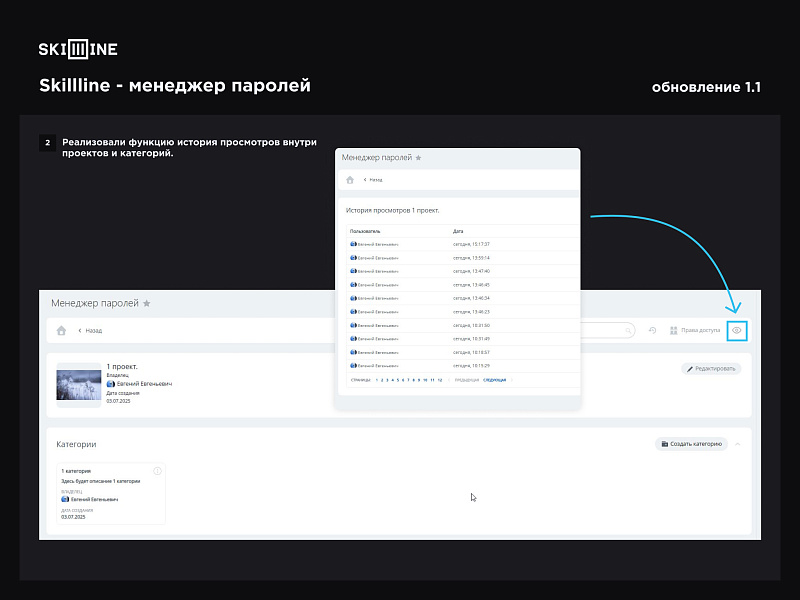Viewport: 800px width, 600px height.
Task: Click the history restore arrow icon near search
Action: [x=650, y=330]
